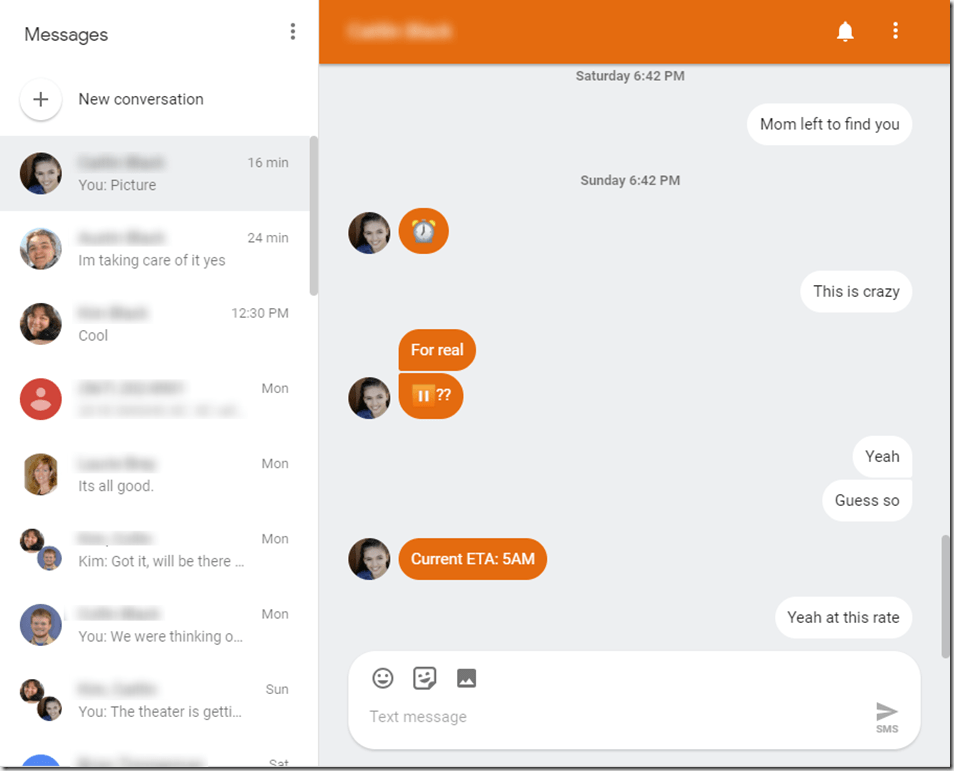This screenshot has height=771, width=954.
Task: Open conversation saying 'You: Picture'
Action: (x=155, y=173)
